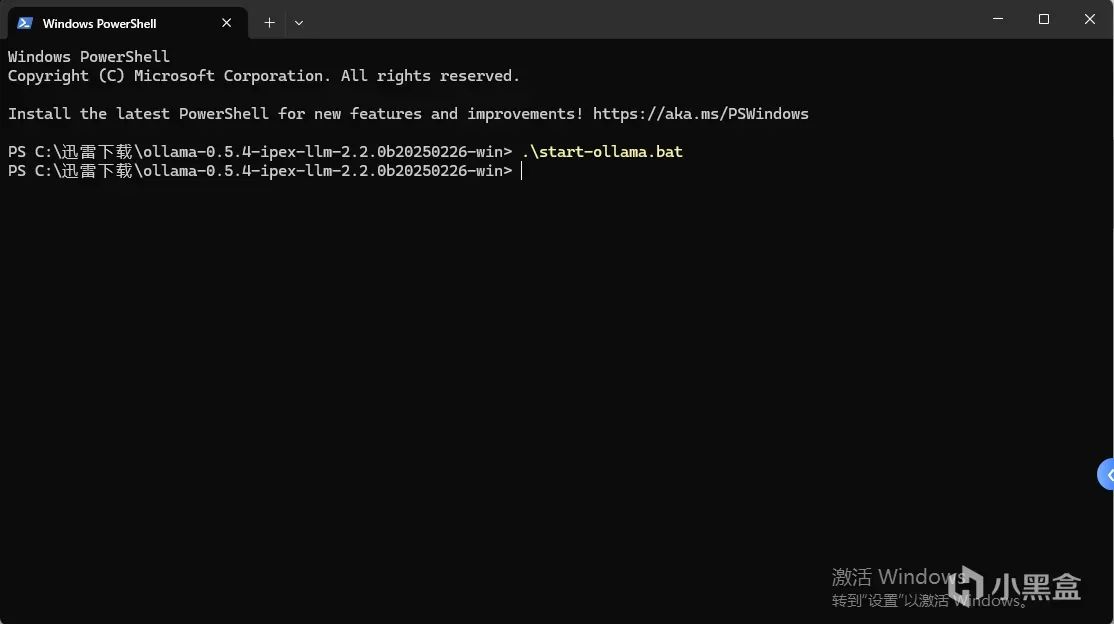Click the .\start-ollama.bat command text
Screen dimensions: 1114x624
pyautogui.click(x=602, y=152)
